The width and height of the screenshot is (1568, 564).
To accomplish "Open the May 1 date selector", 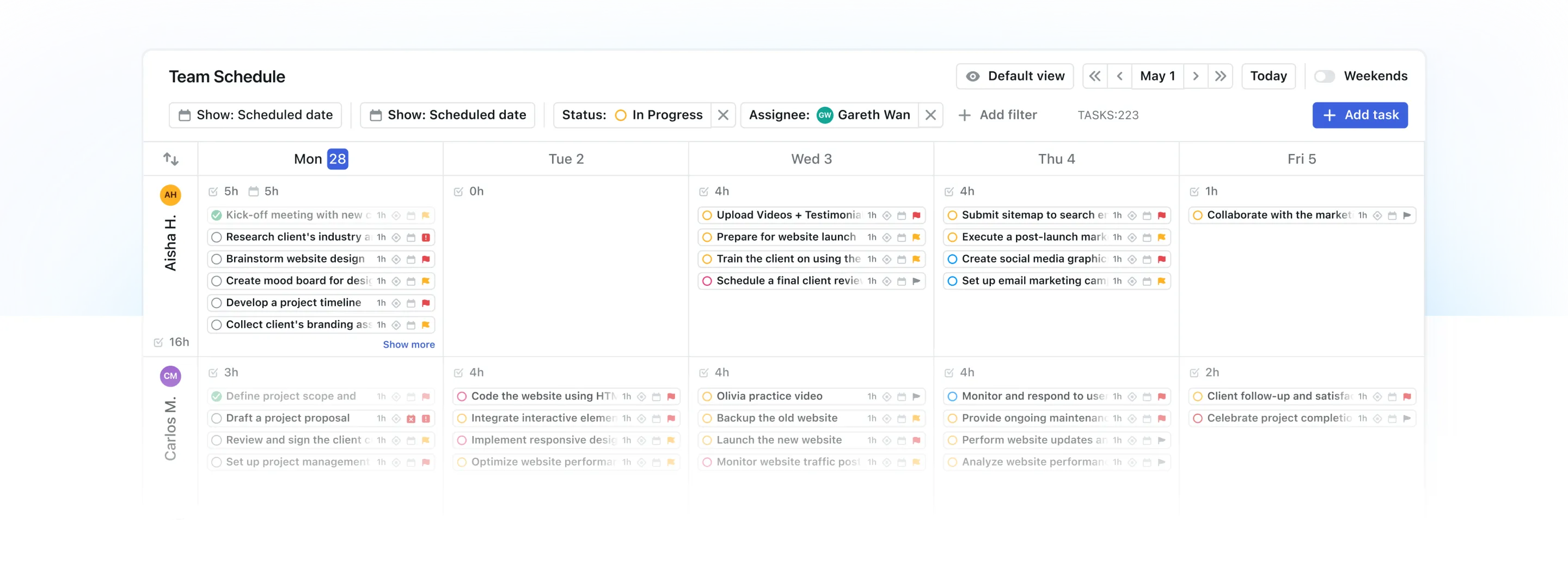I will point(1157,76).
